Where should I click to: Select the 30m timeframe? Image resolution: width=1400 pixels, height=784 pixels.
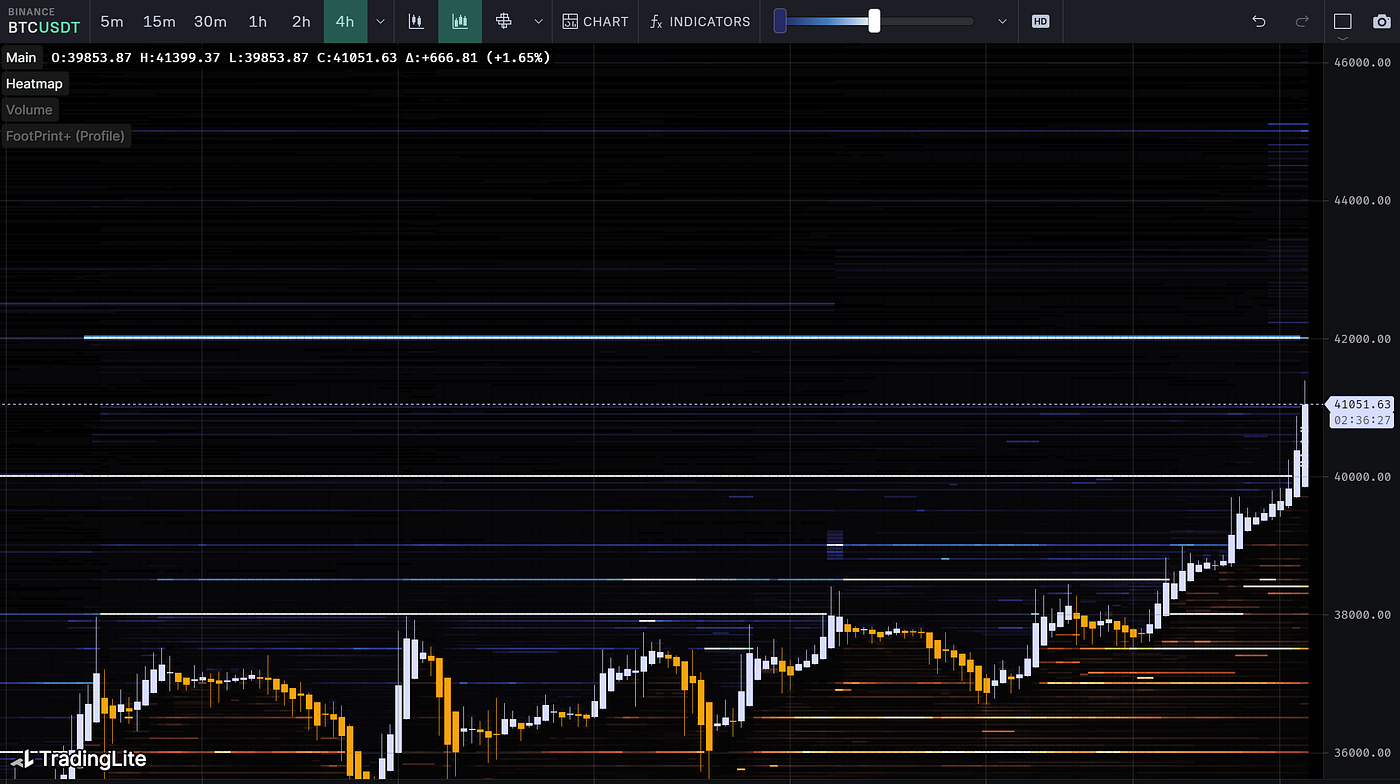point(210,21)
